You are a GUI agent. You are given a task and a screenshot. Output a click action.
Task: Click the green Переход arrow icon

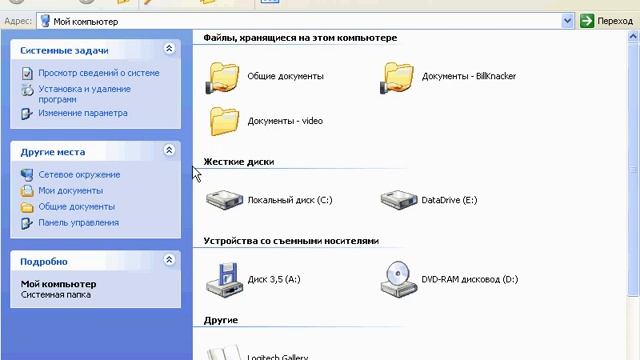(587, 21)
